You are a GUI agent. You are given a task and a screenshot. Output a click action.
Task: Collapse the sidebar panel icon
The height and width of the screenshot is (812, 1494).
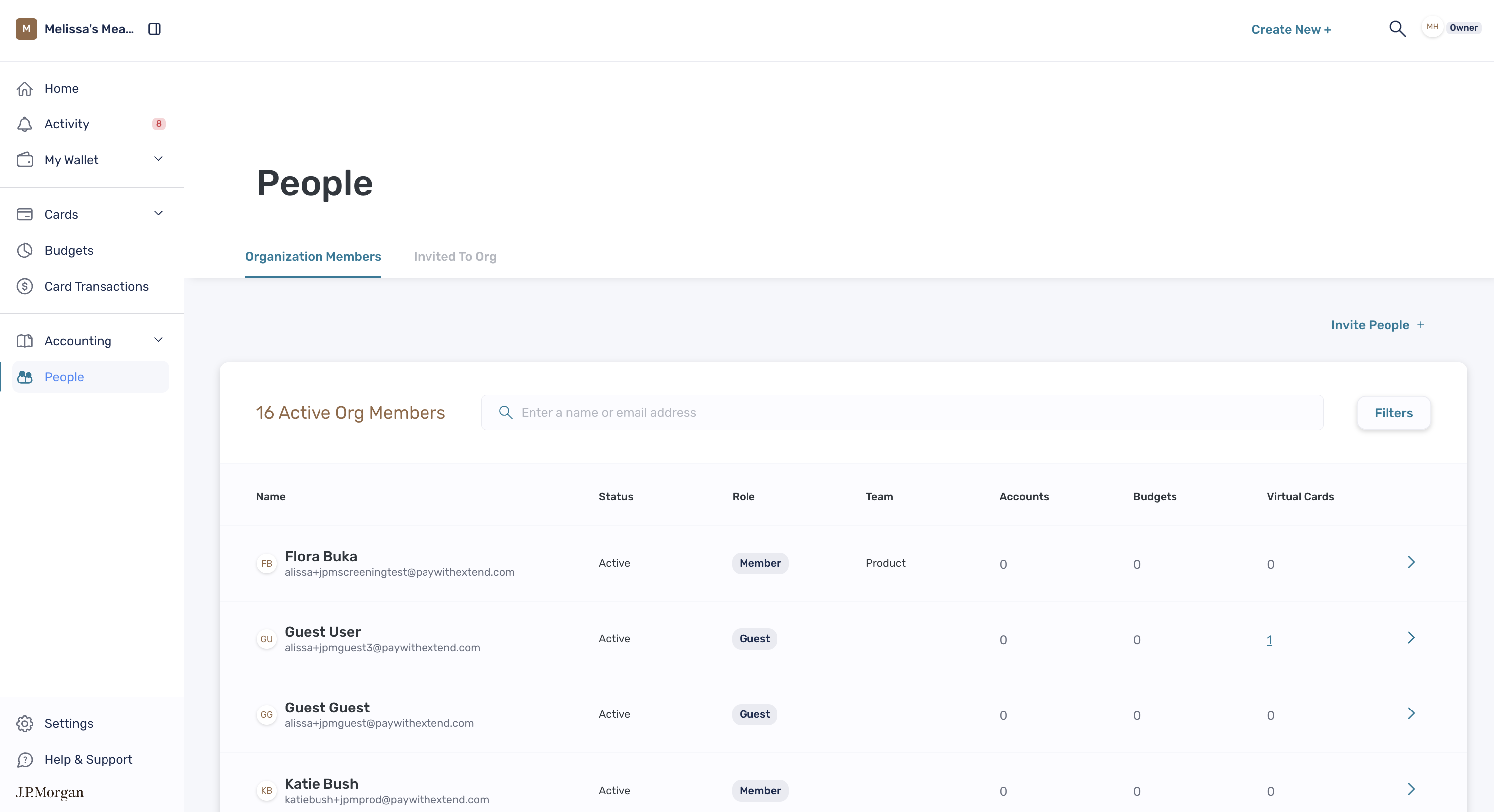pyautogui.click(x=154, y=29)
